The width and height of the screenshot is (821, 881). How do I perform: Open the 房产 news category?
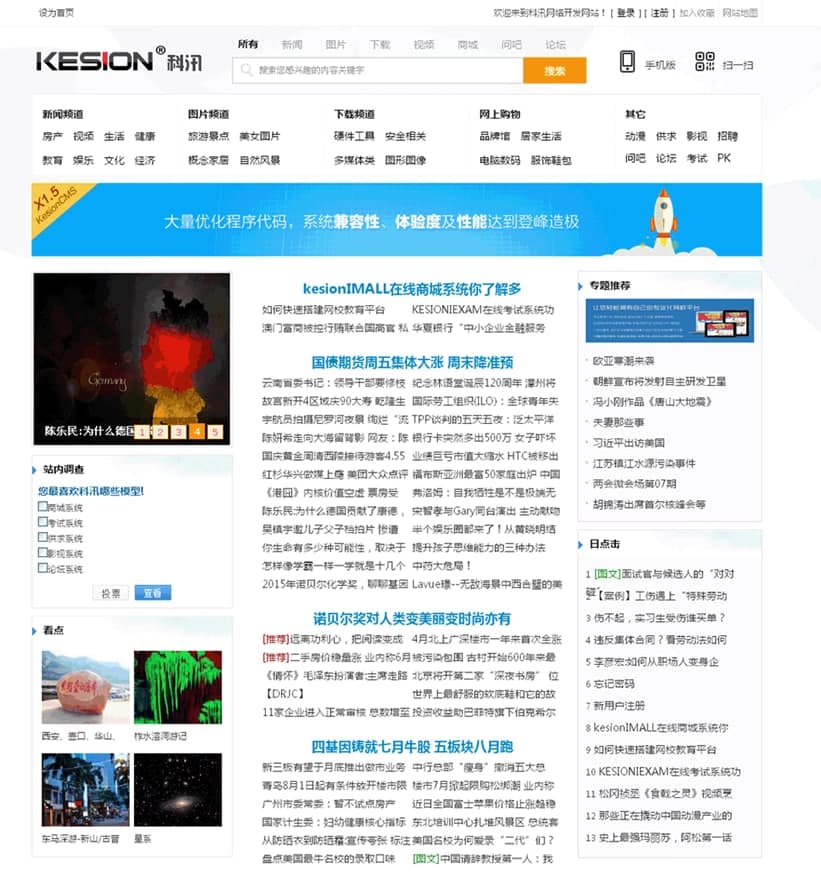[x=52, y=136]
